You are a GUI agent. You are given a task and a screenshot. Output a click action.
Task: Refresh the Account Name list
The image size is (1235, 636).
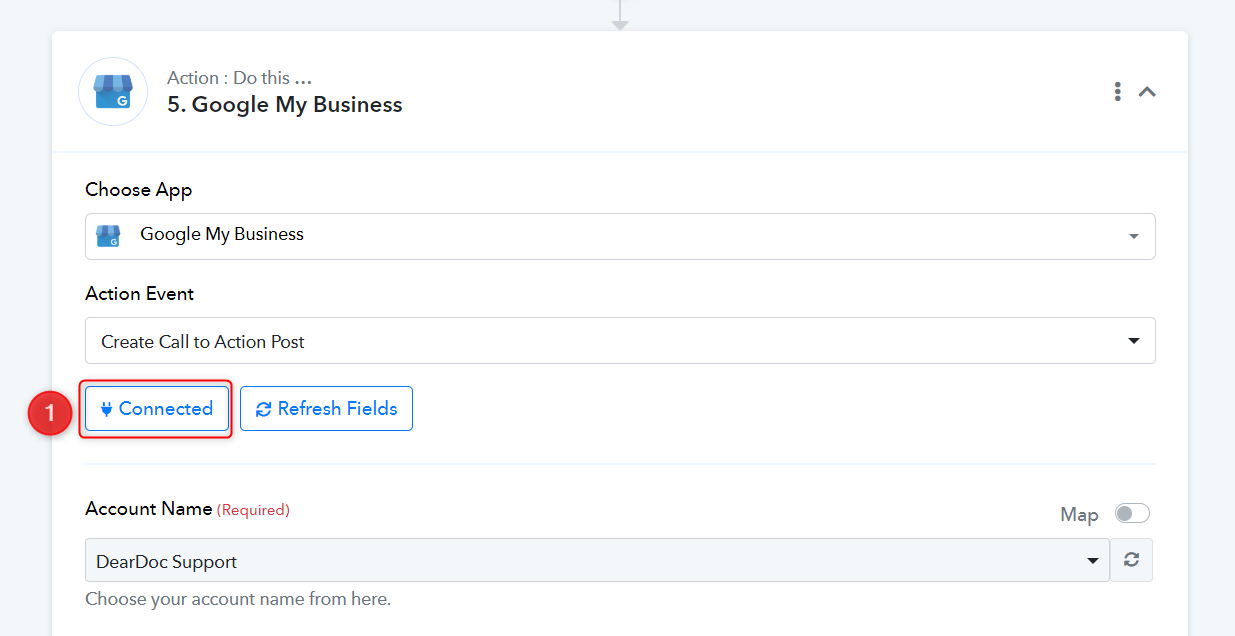tap(1131, 560)
